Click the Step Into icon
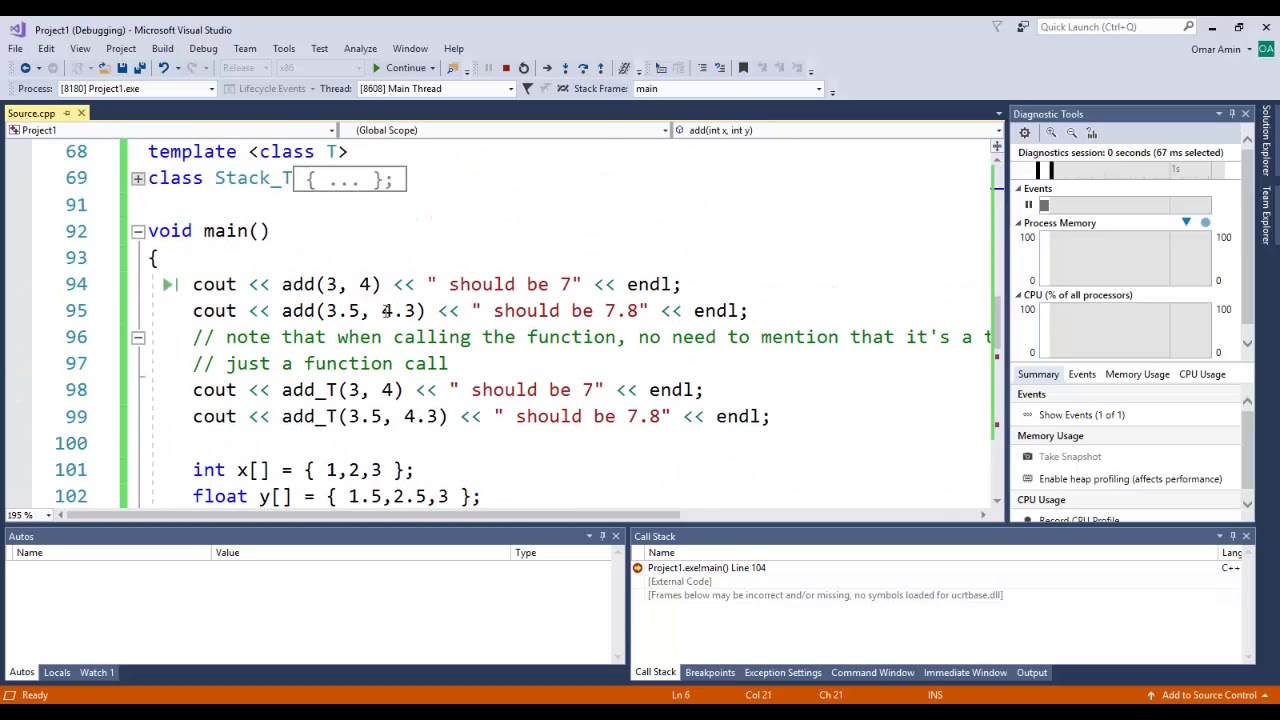Screen dimensions: 1280x720 tap(565, 68)
